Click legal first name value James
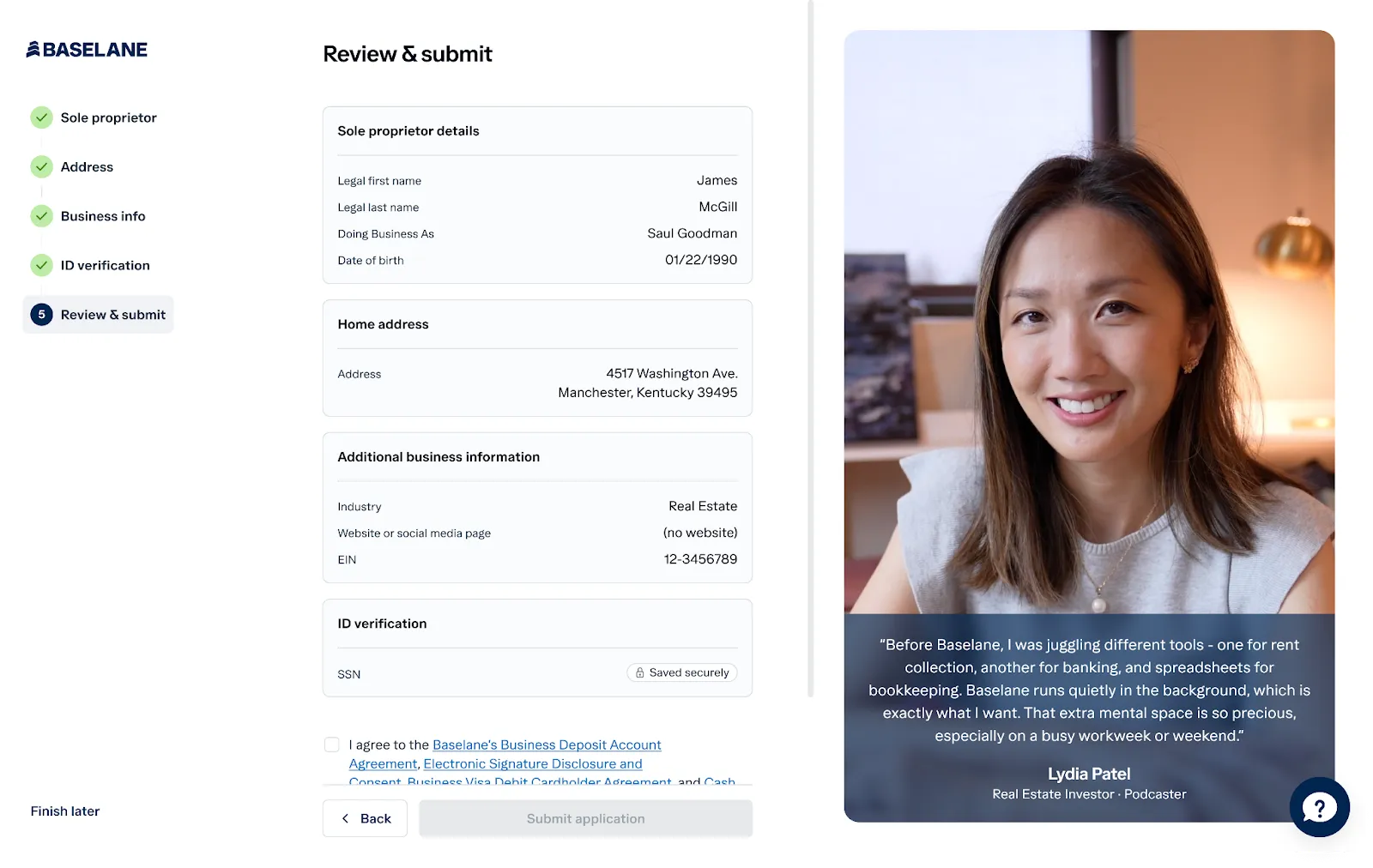Image resolution: width=1373 pixels, height=868 pixels. tap(717, 181)
